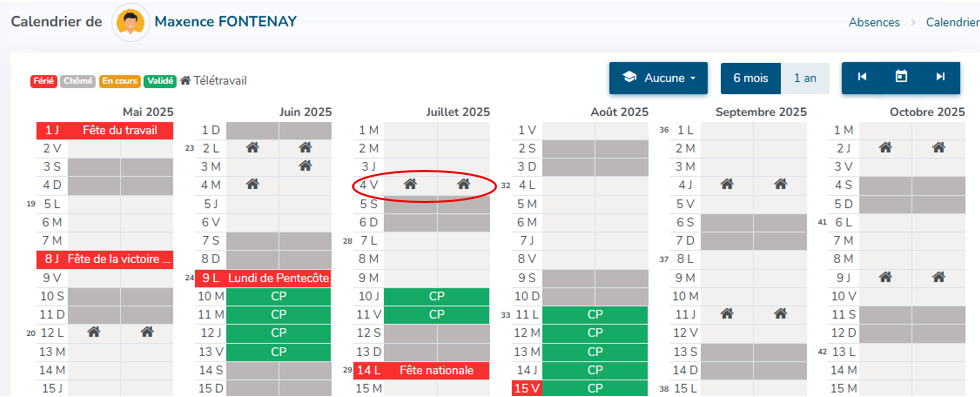Click morning telework icon on 4 V July
The width and height of the screenshot is (980, 397).
pos(410,184)
